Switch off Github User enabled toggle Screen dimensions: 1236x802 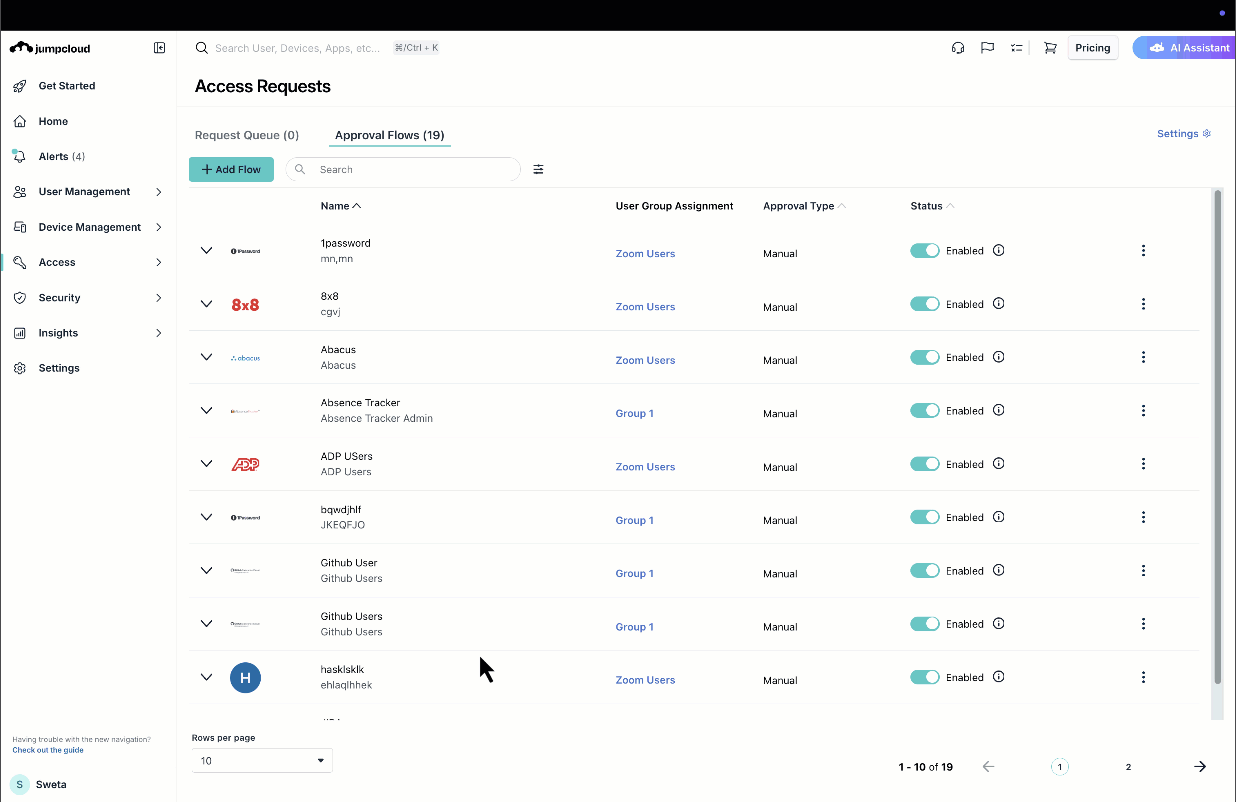[x=924, y=571]
